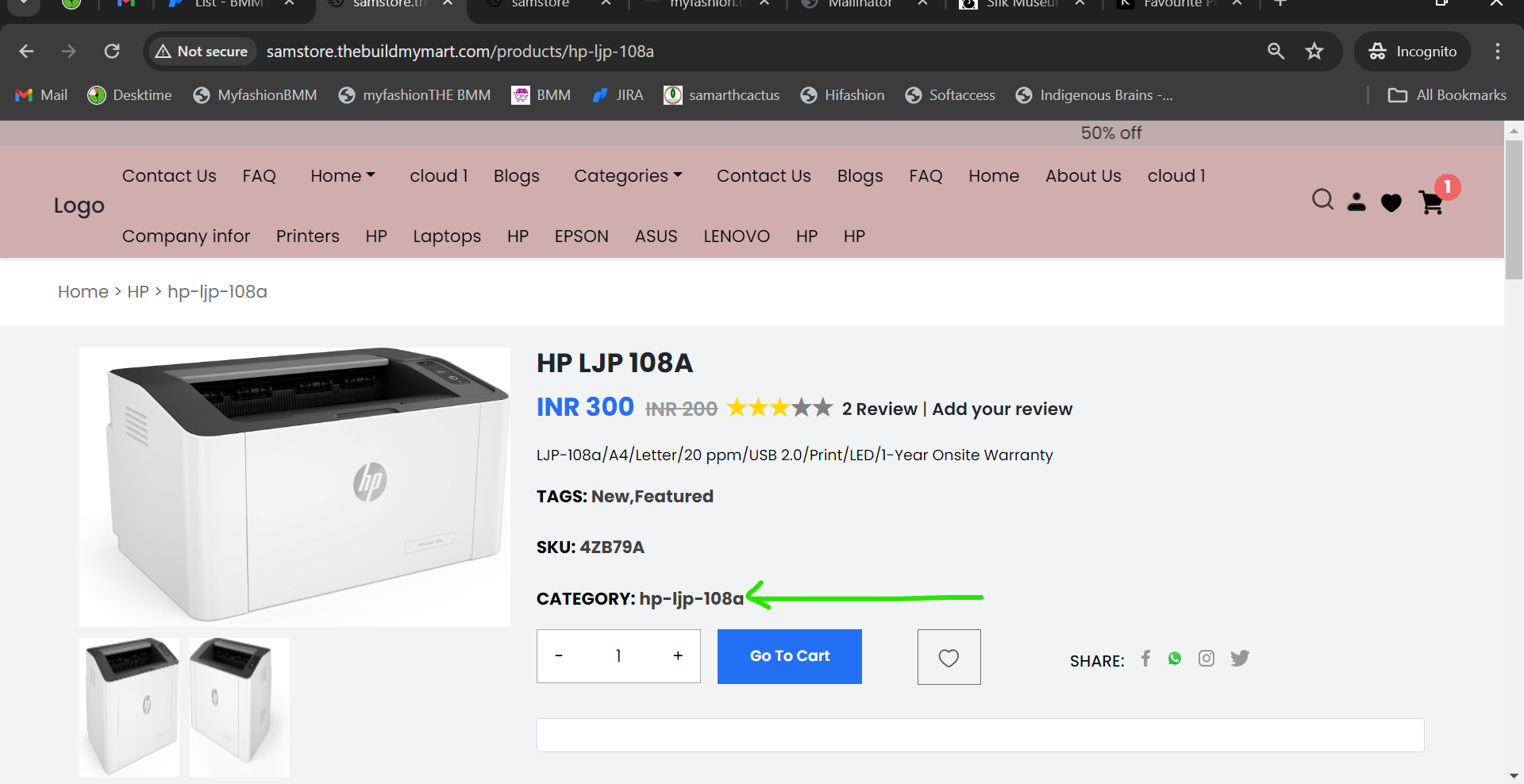Image resolution: width=1524 pixels, height=784 pixels.
Task: Decrease quantity with the minus button
Action: [x=559, y=656]
